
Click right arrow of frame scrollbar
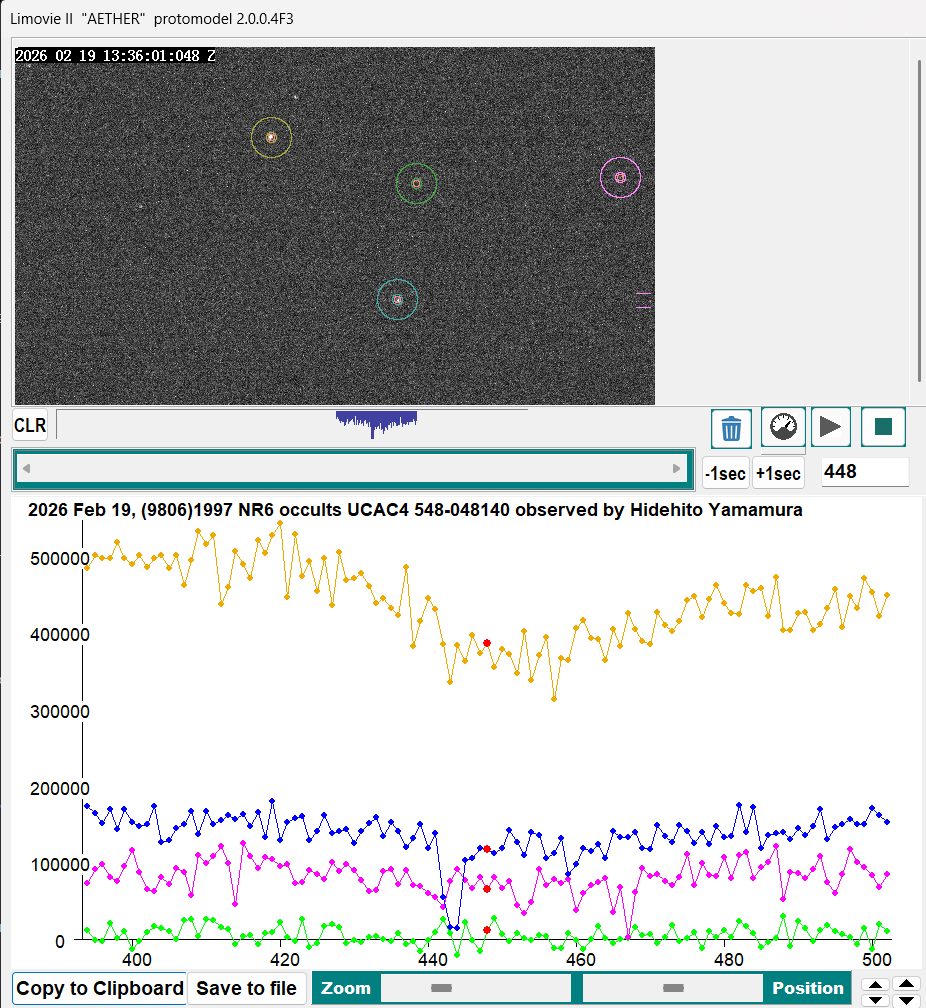point(677,468)
